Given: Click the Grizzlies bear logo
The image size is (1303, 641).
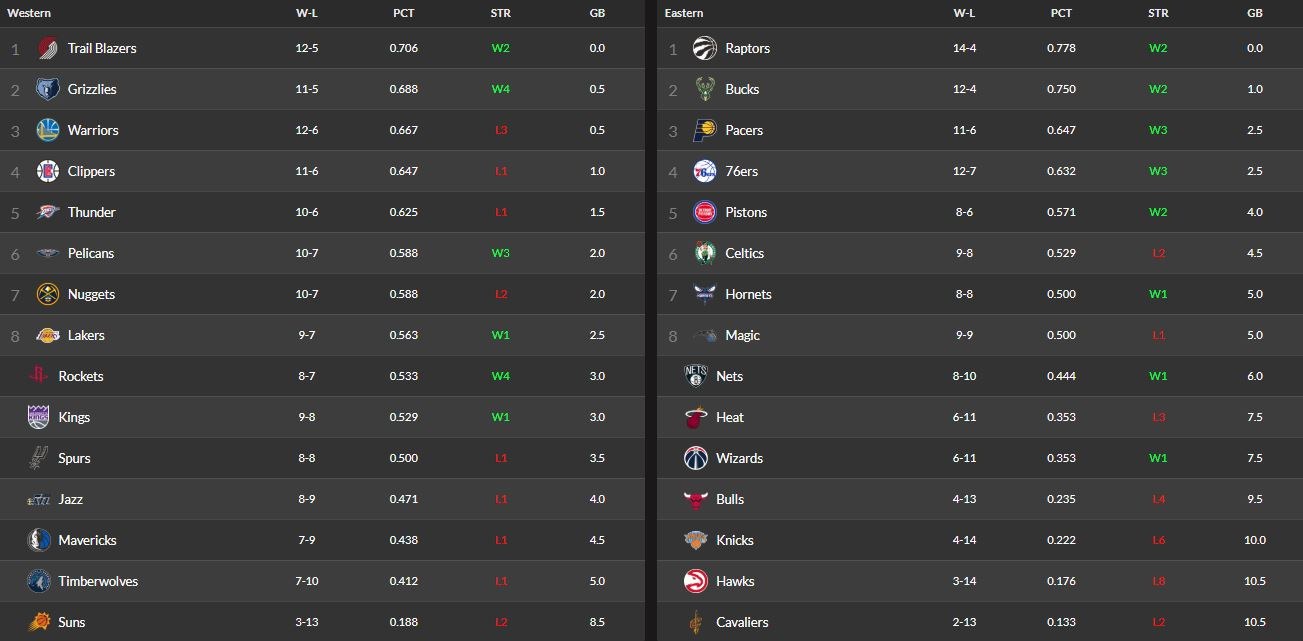Looking at the screenshot, I should pos(47,89).
